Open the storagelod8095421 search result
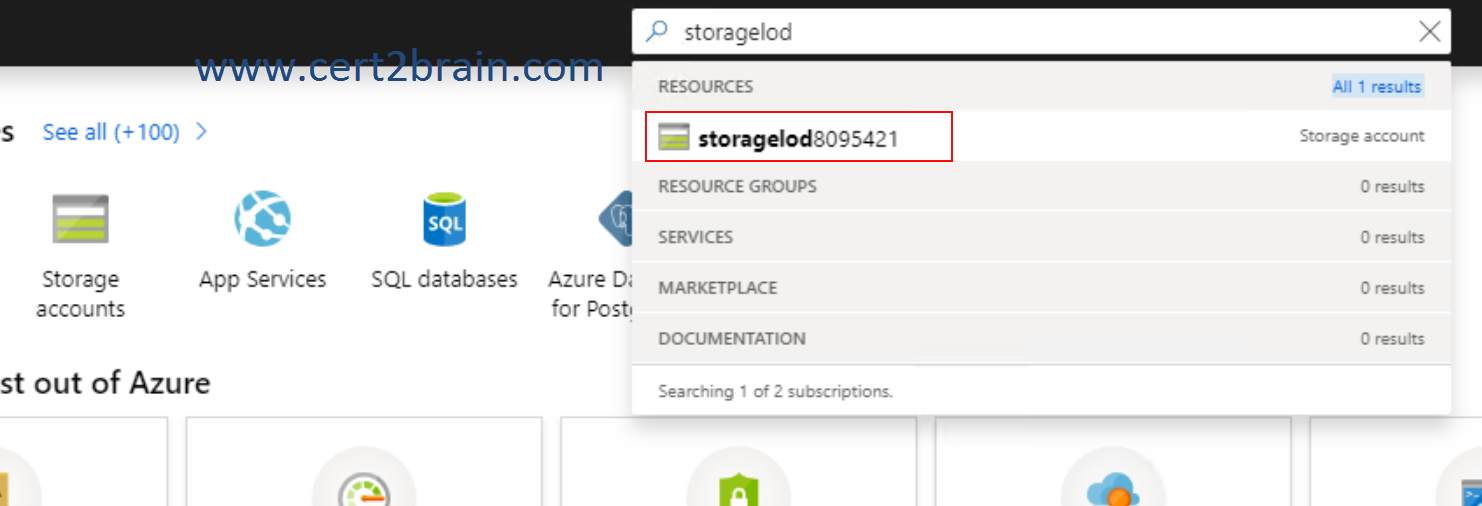The image size is (1482, 506). pos(1041,136)
